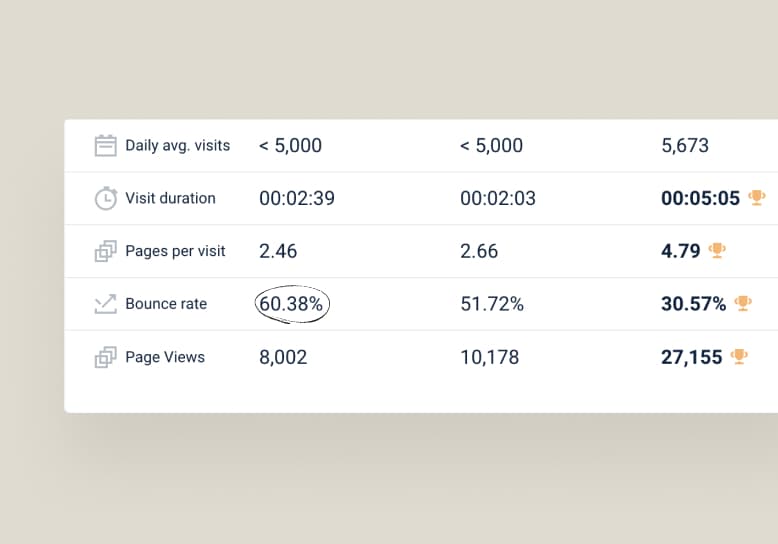
Task: Click the trophy icon next to 00:05:05
Action: 757,198
